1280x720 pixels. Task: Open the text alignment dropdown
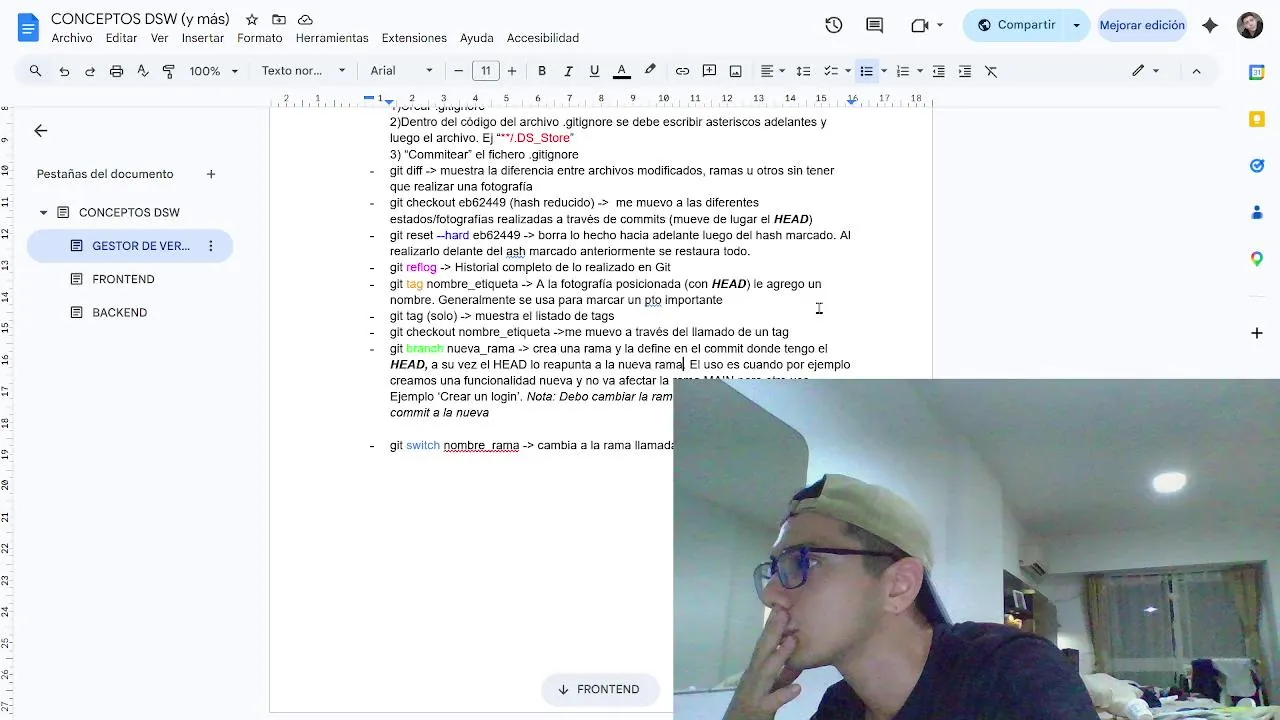[772, 71]
